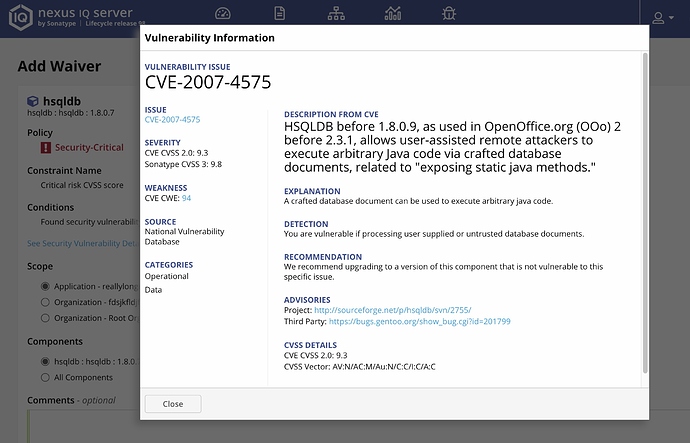Image resolution: width=690 pixels, height=443 pixels.
Task: Click the Detection paragraph text
Action: click(434, 234)
